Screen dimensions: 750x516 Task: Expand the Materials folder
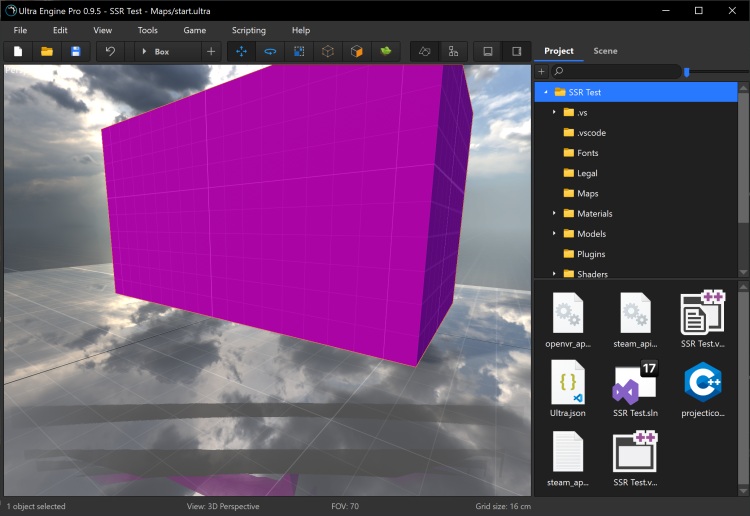[x=554, y=213]
